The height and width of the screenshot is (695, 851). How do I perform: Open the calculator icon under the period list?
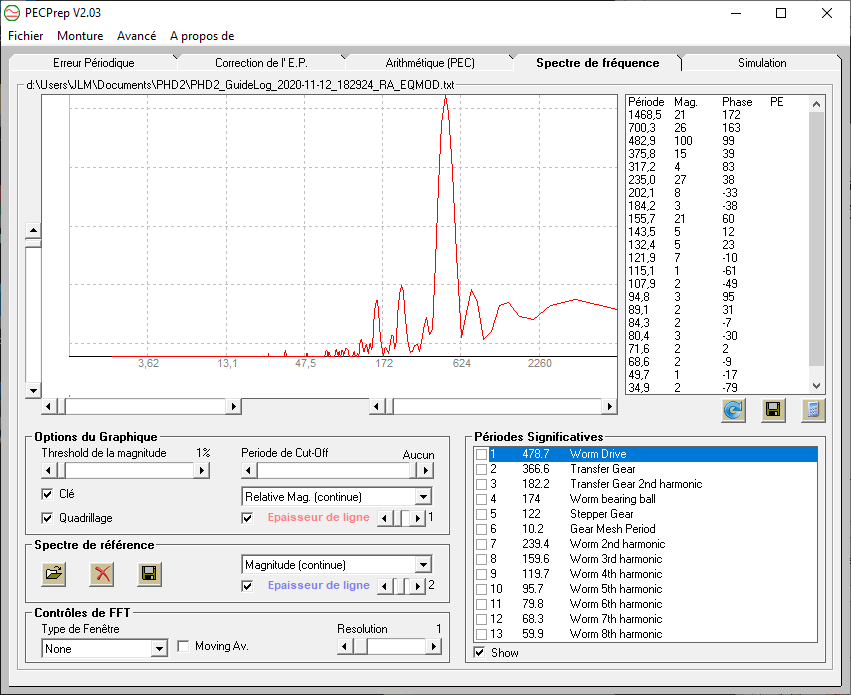pyautogui.click(x=813, y=410)
